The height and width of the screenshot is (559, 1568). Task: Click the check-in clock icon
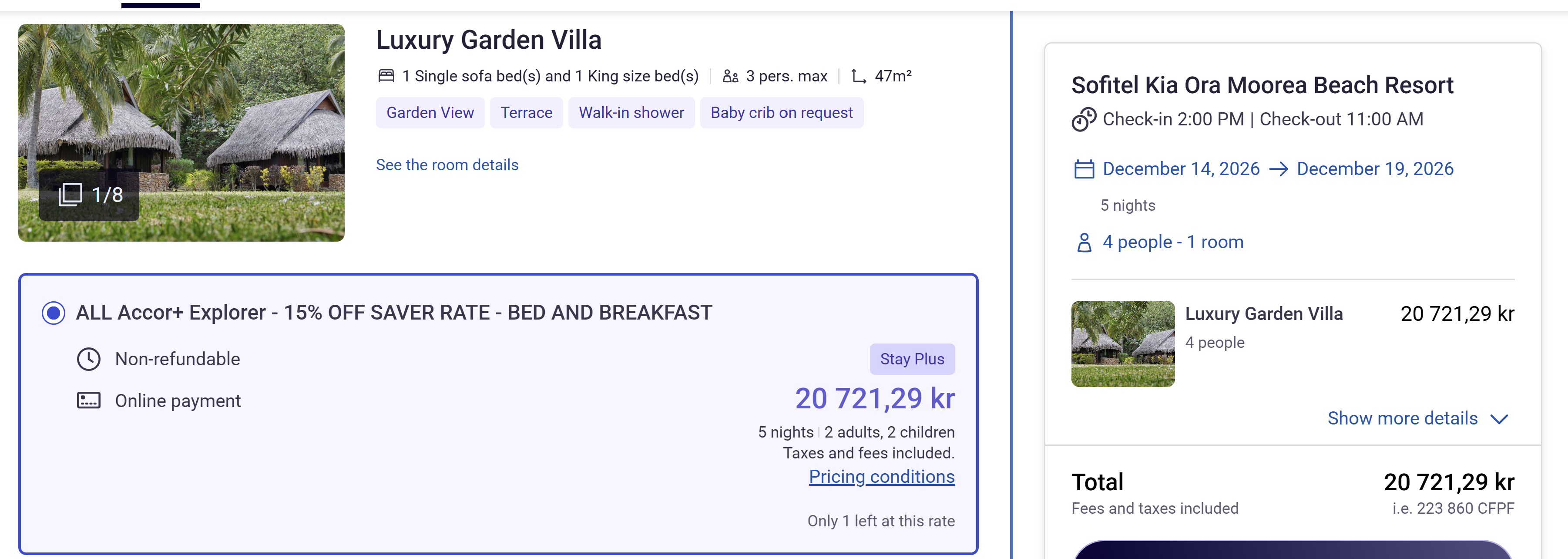[x=1084, y=119]
